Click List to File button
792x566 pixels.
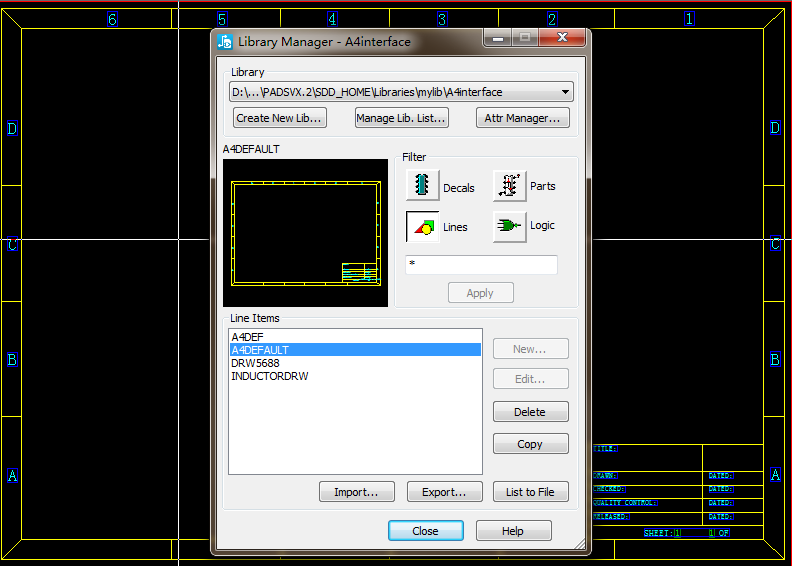(530, 492)
